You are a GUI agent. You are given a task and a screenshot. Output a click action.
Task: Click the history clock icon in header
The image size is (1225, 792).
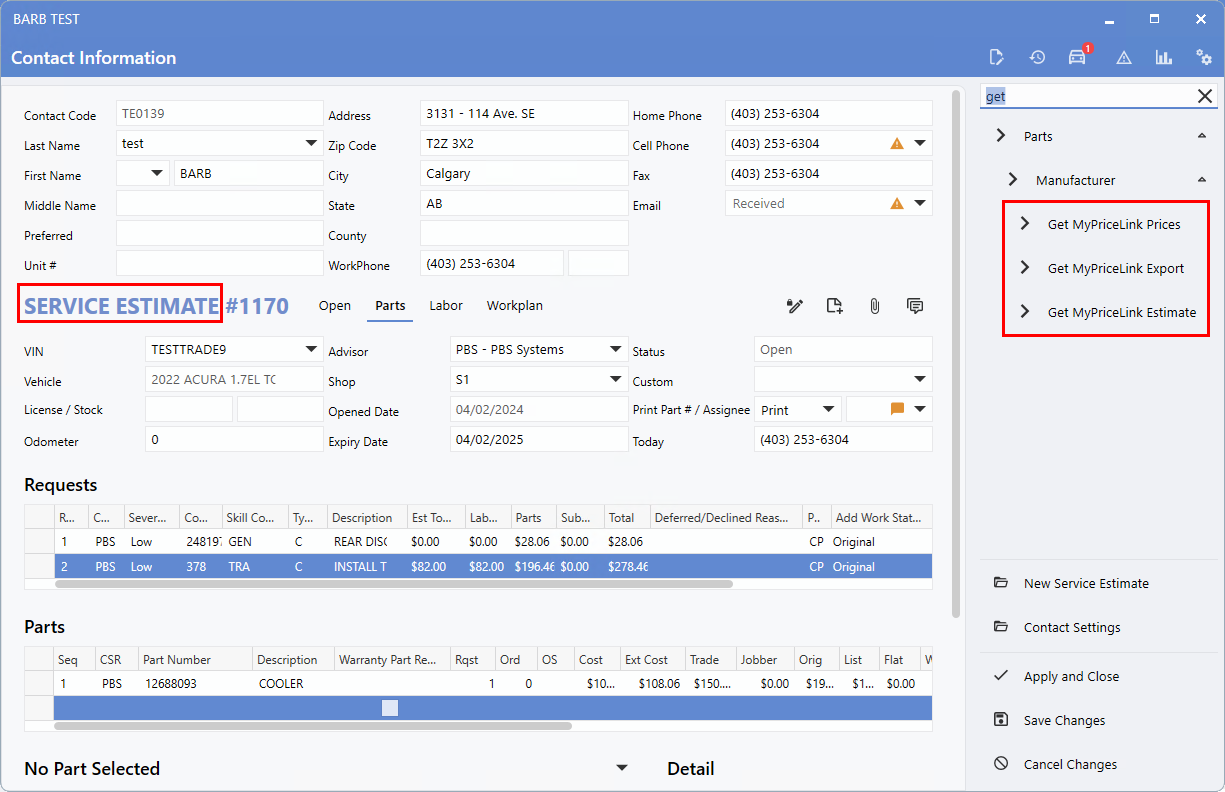pos(1037,57)
